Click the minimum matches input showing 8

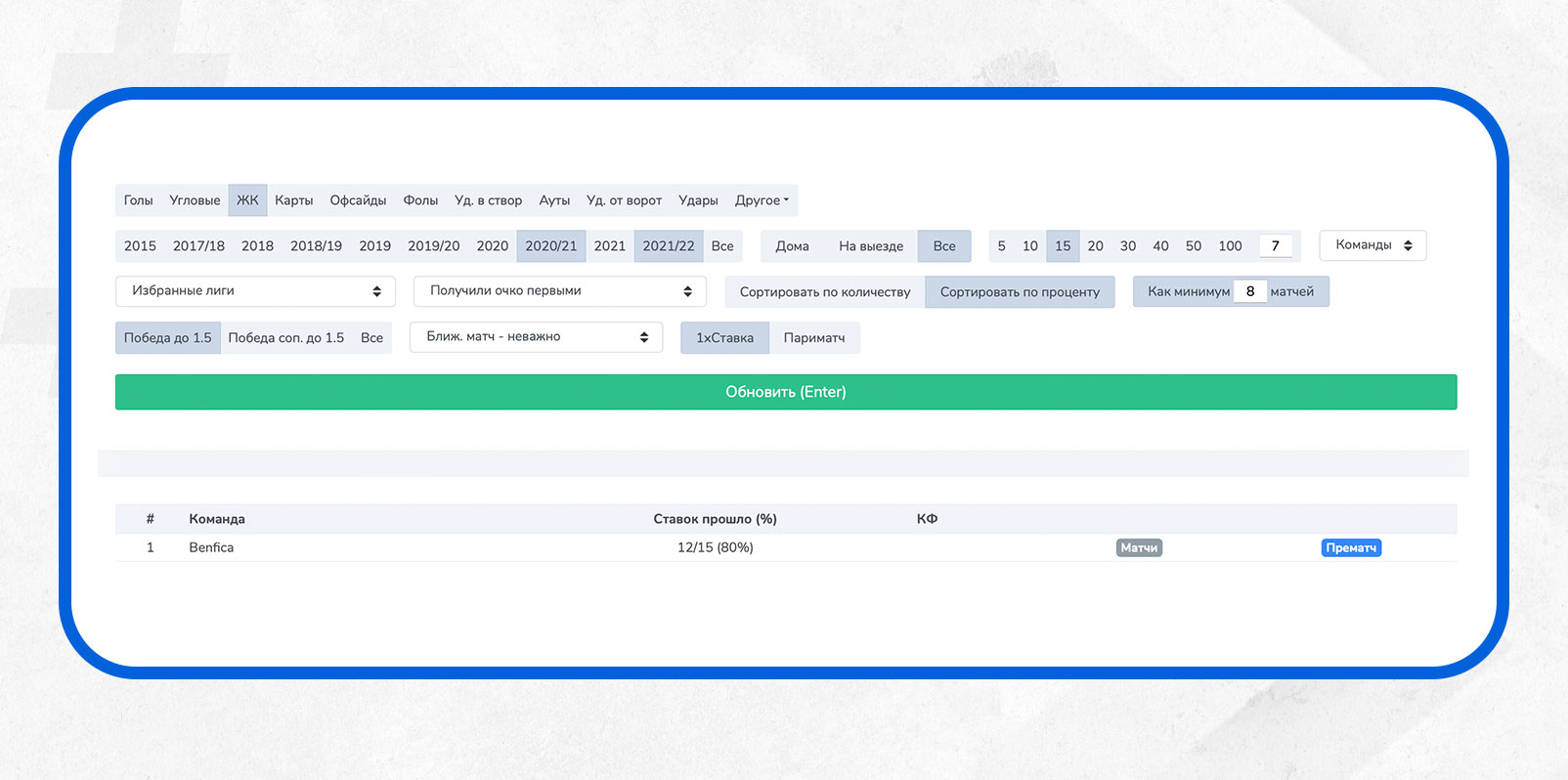coord(1249,292)
